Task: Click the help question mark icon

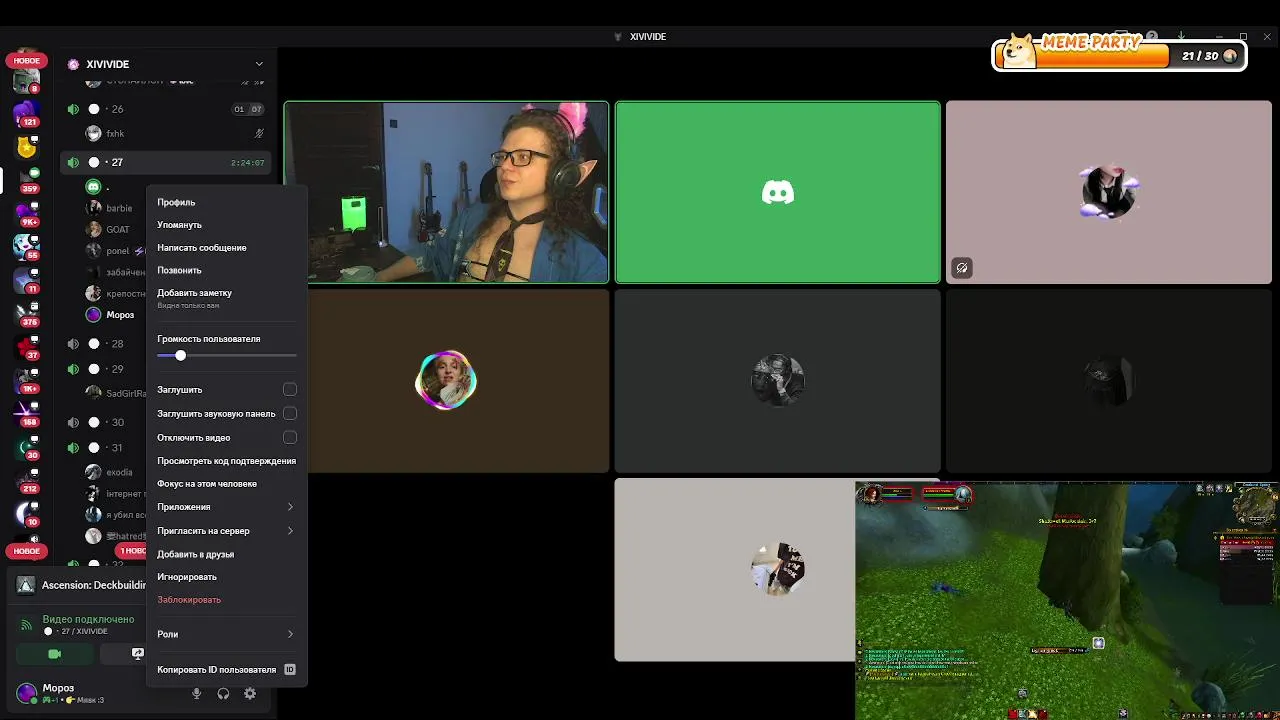Action: click(x=1152, y=37)
